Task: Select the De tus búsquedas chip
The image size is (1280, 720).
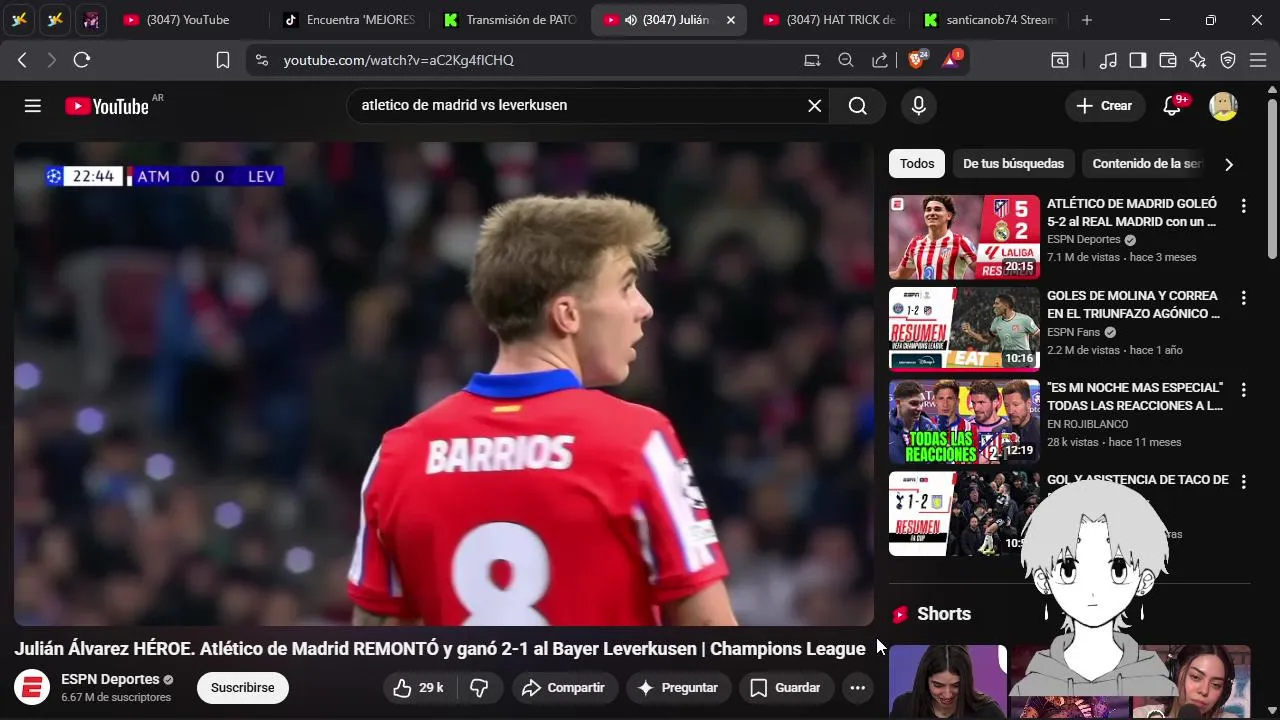Action: point(1014,164)
